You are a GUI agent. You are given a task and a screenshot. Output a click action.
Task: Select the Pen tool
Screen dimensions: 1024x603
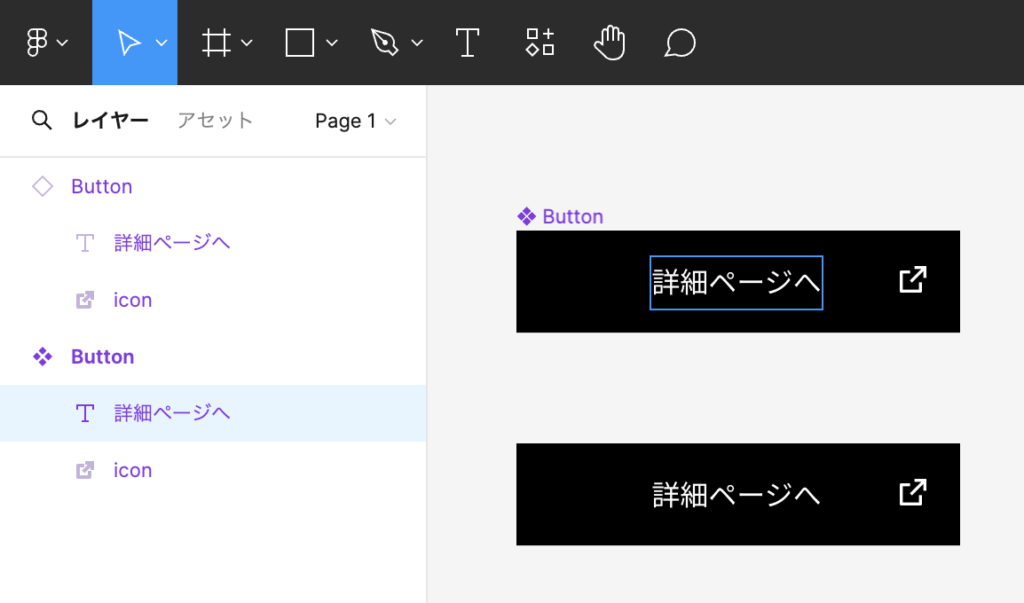[x=384, y=43]
